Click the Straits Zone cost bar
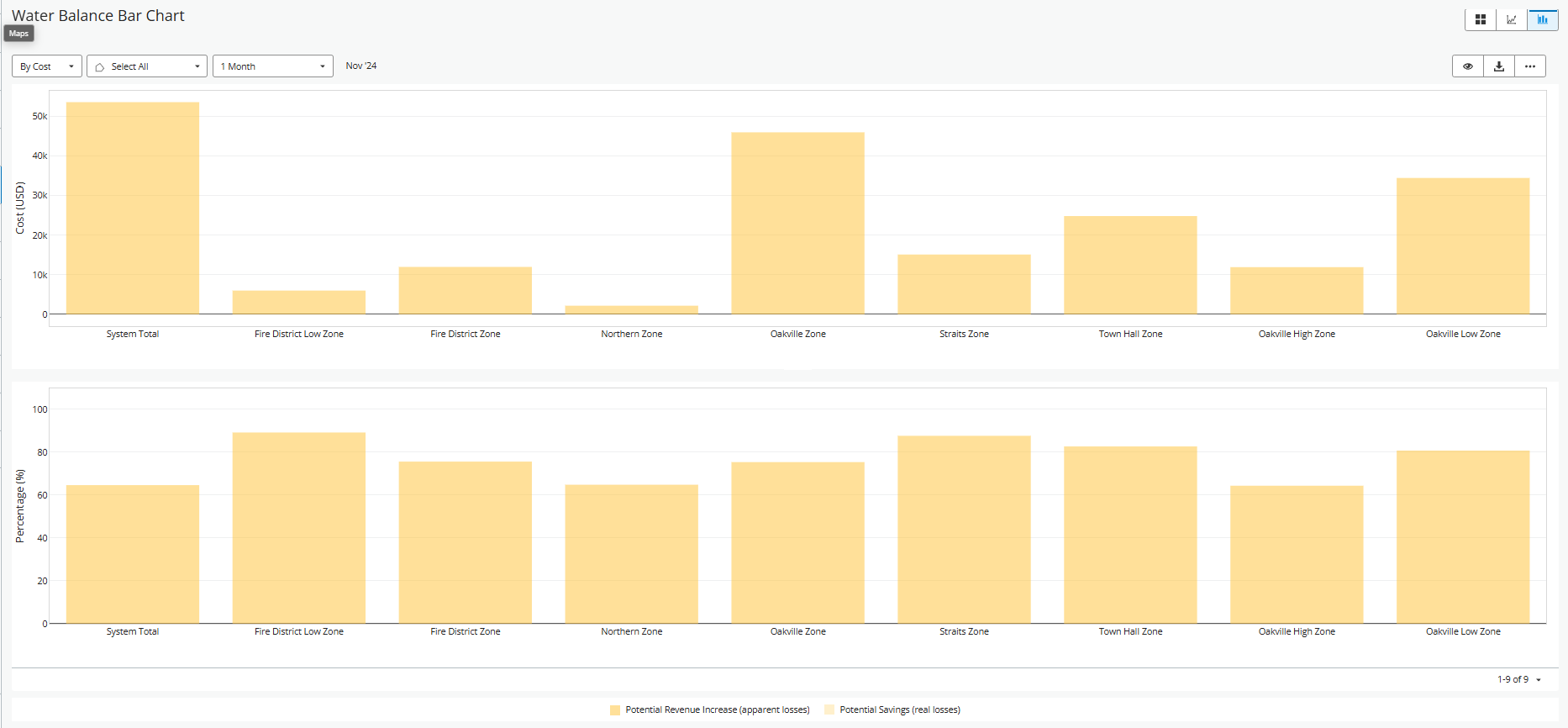This screenshot has height=728, width=1568. pos(965,284)
